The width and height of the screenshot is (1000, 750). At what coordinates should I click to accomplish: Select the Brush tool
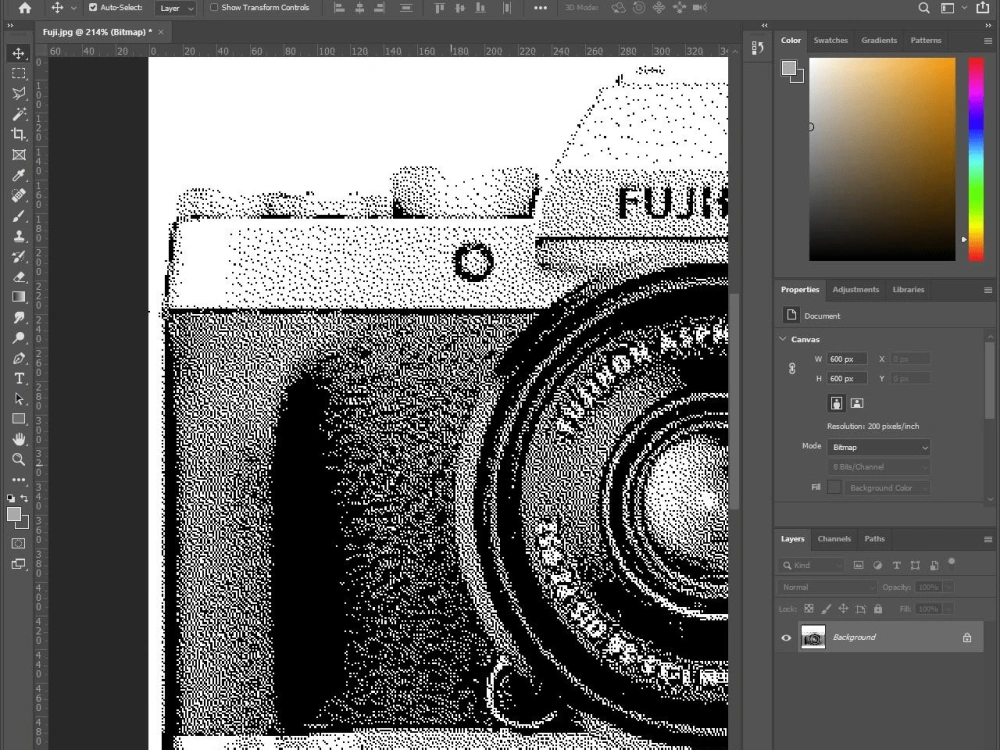coord(18,216)
